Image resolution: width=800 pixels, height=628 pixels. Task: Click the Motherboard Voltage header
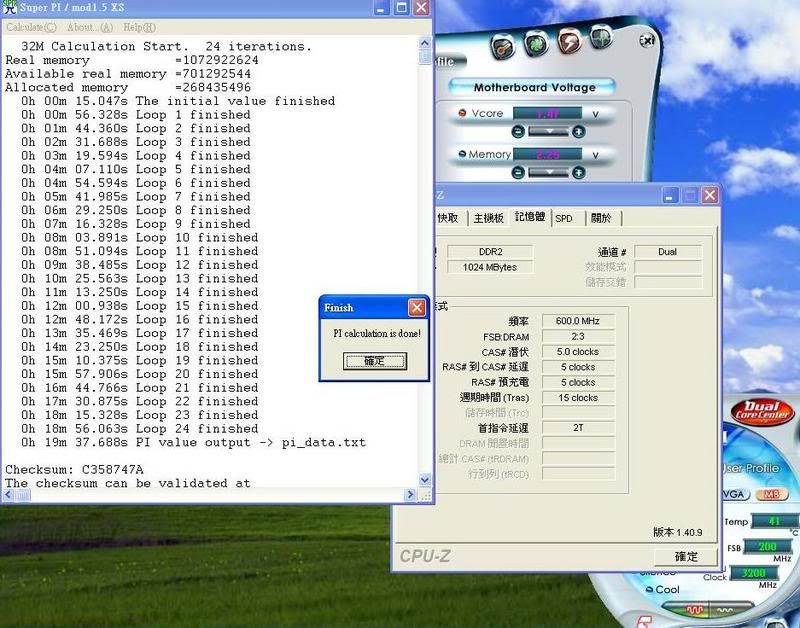[534, 87]
